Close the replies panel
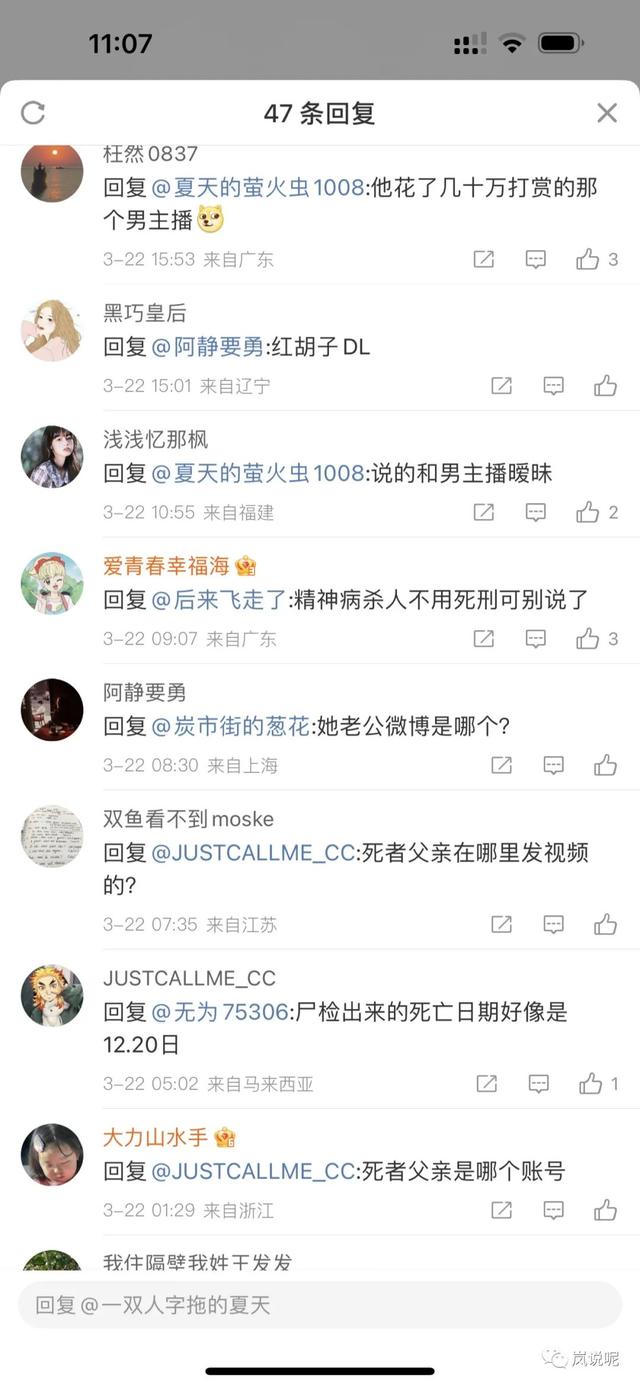Screen dimensions: 640x1387 607,113
